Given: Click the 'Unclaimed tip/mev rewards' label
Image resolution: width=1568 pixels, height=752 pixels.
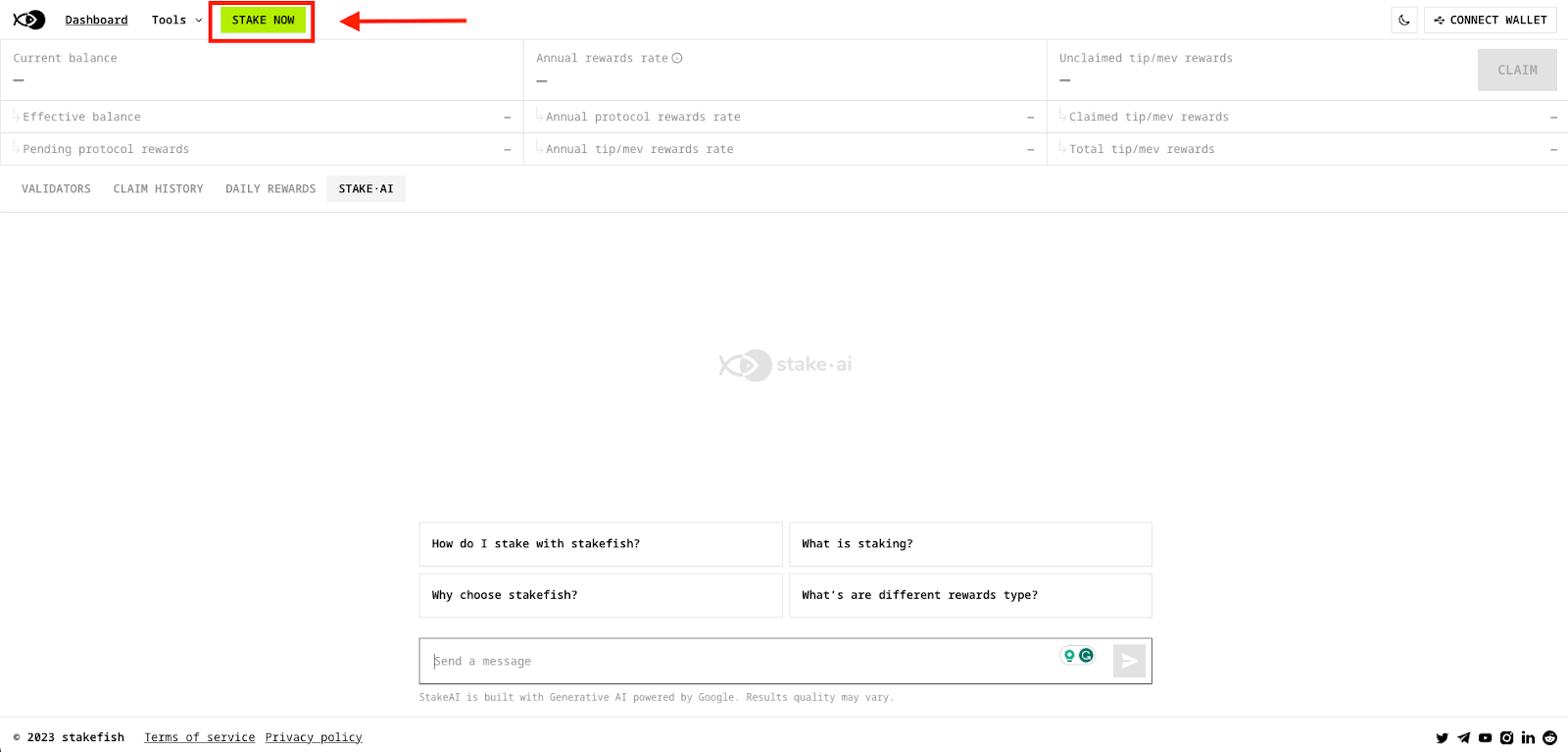Looking at the screenshot, I should pos(1146,58).
